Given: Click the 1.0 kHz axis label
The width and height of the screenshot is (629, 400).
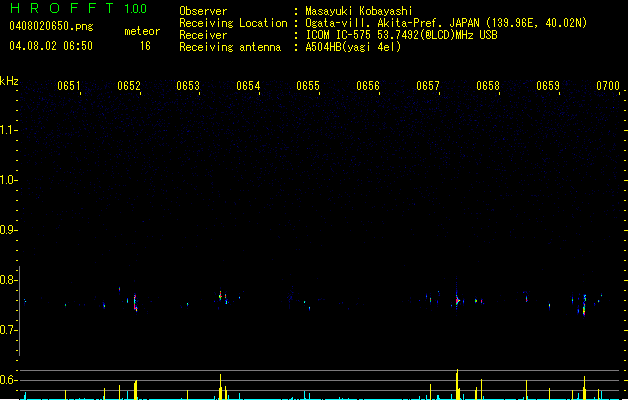Looking at the screenshot, I should coord(8,180).
